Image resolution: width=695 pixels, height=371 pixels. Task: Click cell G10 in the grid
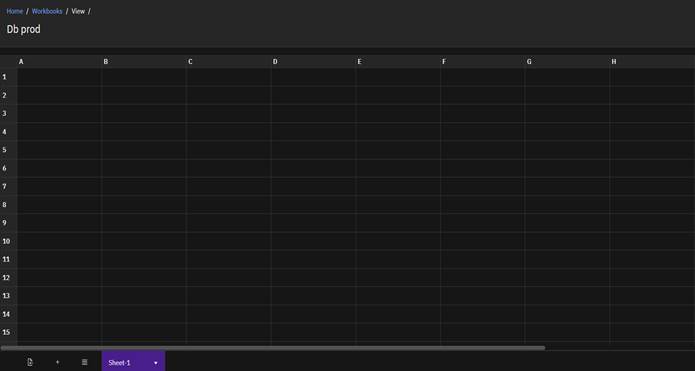567,241
